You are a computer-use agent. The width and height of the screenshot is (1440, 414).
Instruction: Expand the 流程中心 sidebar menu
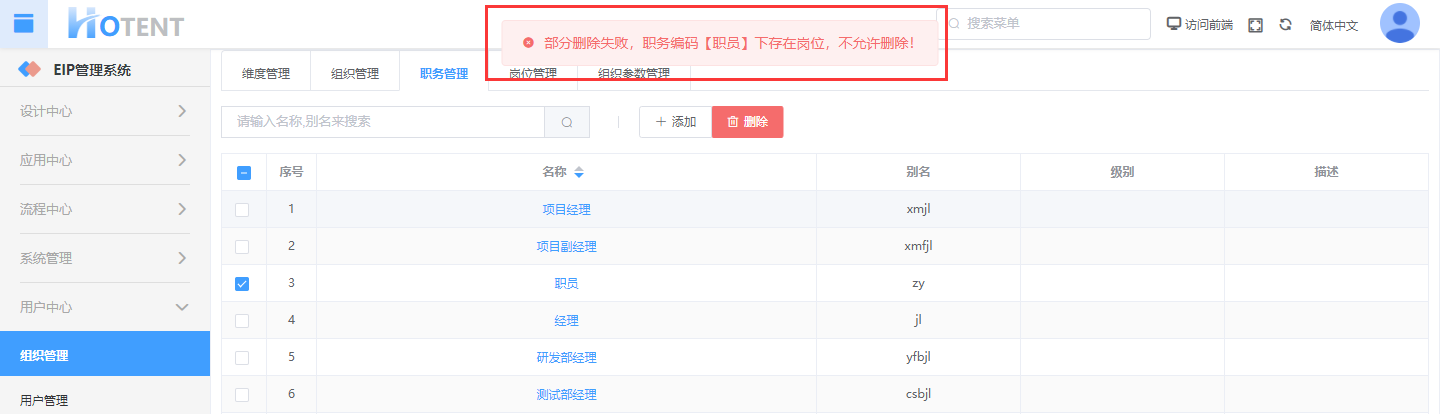coord(105,209)
